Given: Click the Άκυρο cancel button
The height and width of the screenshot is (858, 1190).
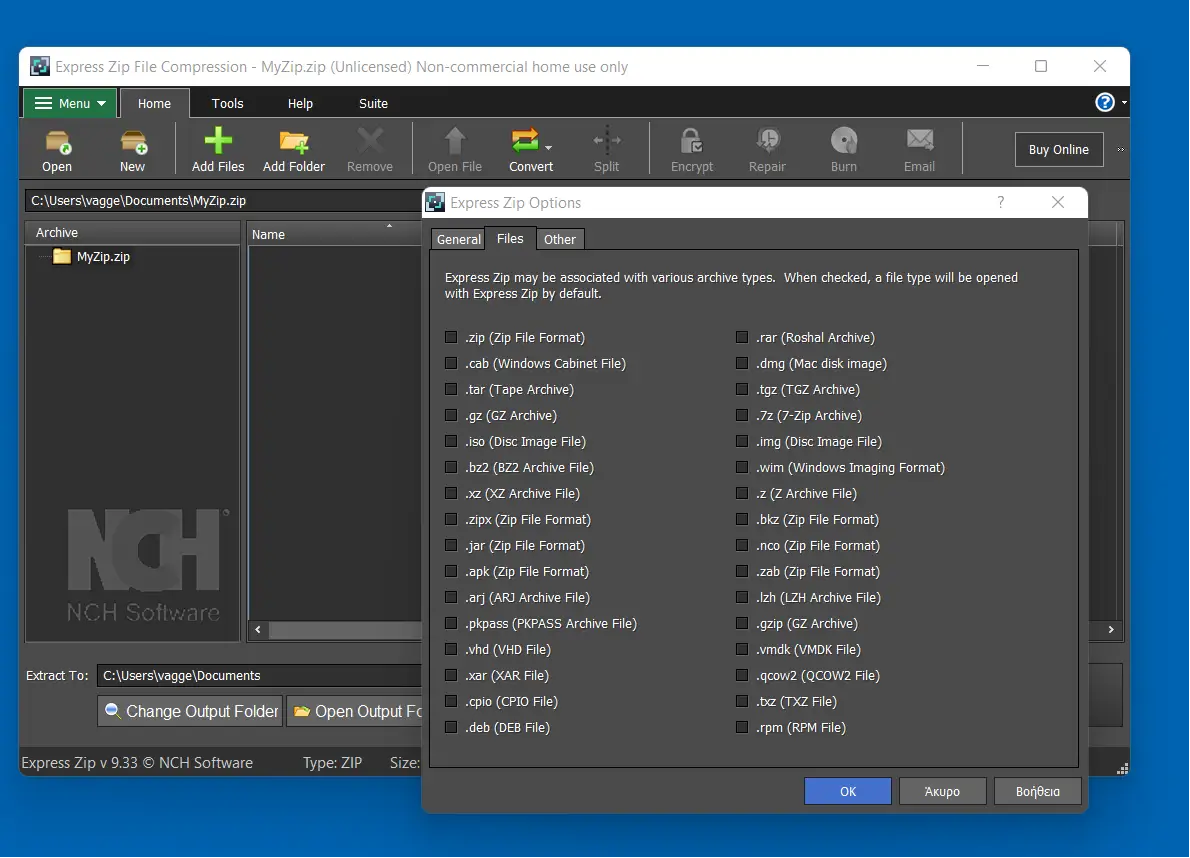Looking at the screenshot, I should [x=943, y=791].
